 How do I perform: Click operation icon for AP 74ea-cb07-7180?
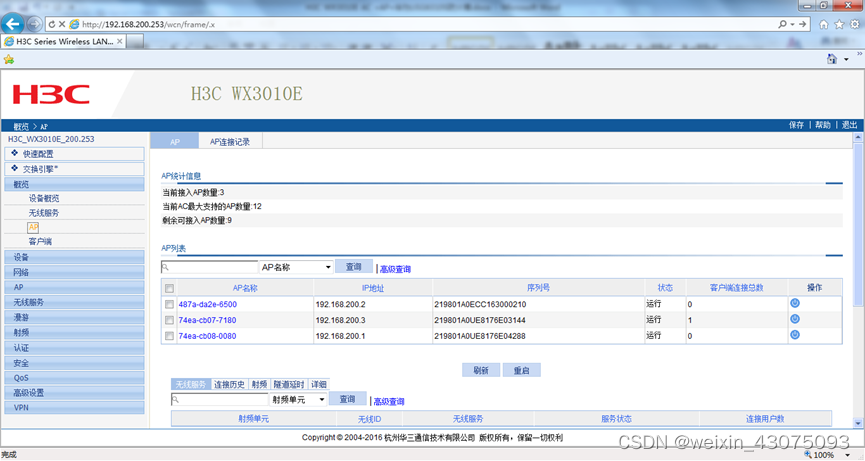point(795,319)
